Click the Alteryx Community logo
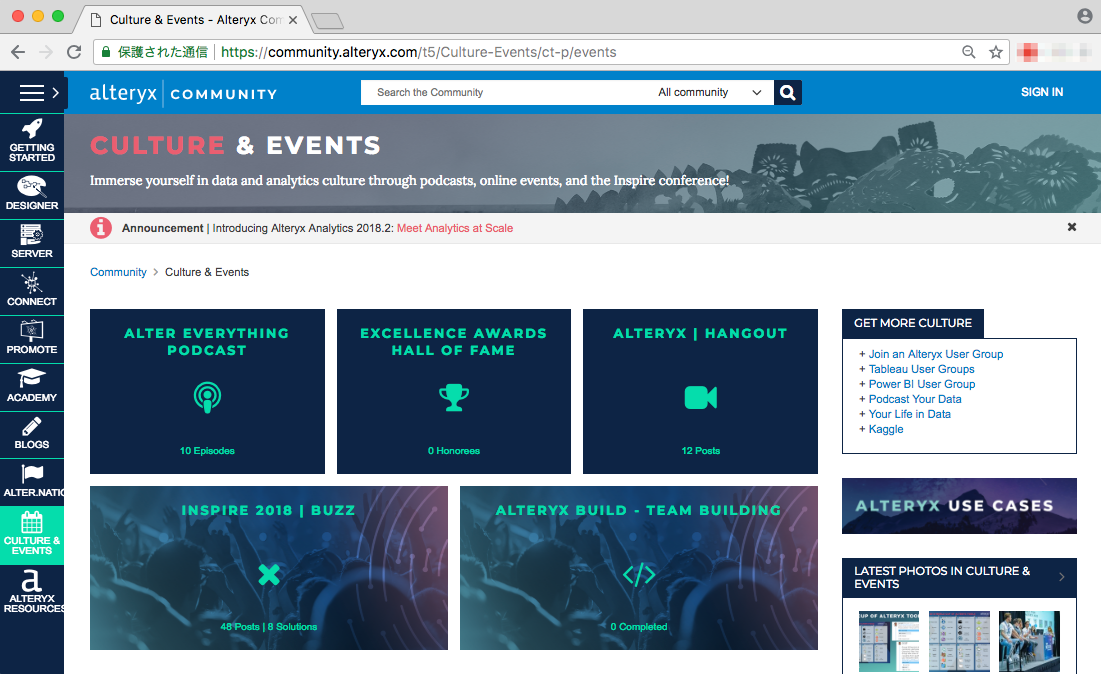The image size is (1101, 674). pyautogui.click(x=183, y=93)
